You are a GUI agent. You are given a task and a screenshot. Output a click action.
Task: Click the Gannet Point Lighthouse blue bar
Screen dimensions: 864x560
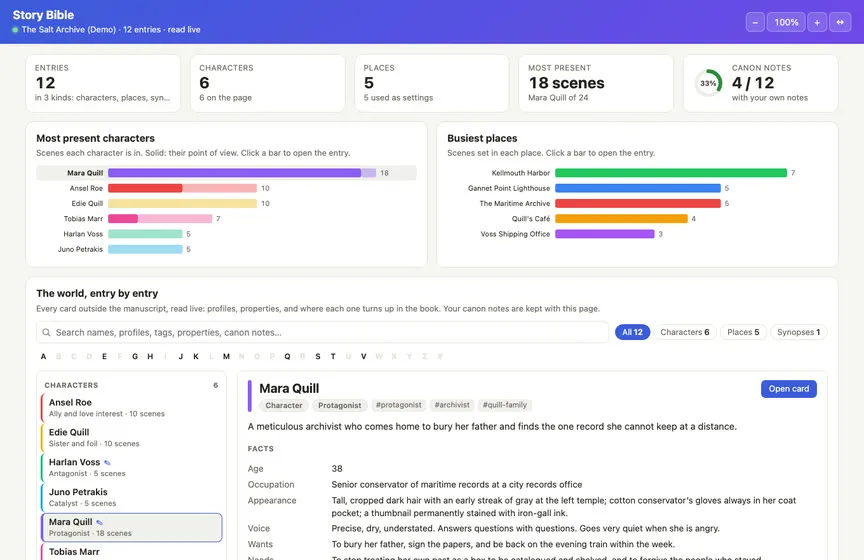point(638,188)
